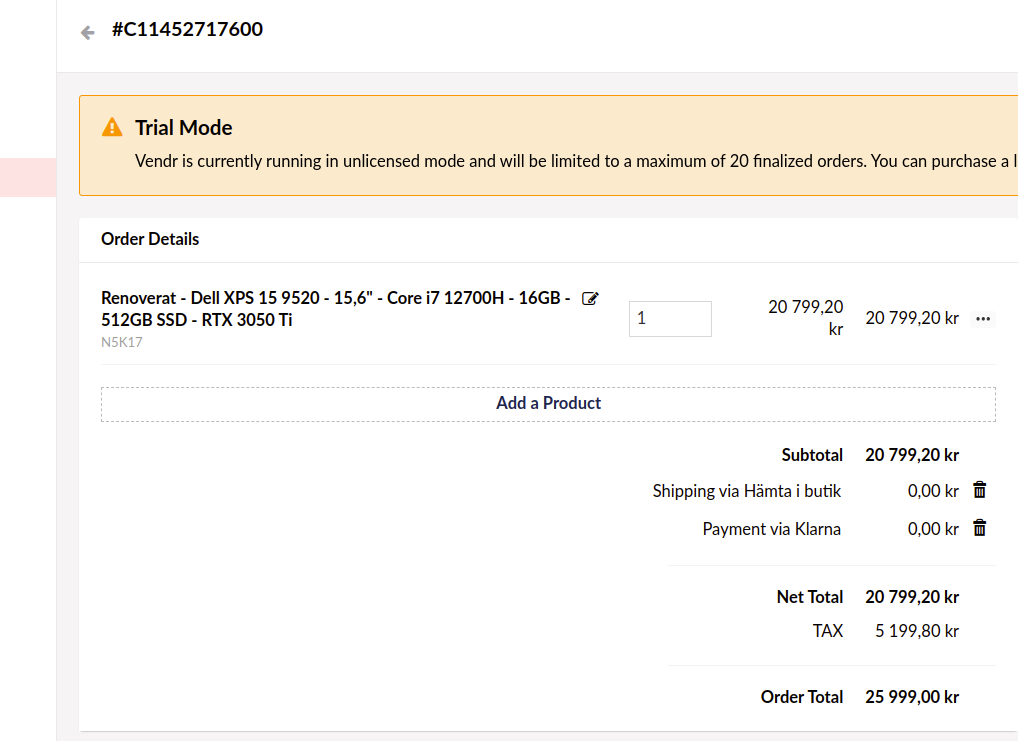Click the Klarna payment method text
The width and height of the screenshot is (1018, 741).
[771, 528]
